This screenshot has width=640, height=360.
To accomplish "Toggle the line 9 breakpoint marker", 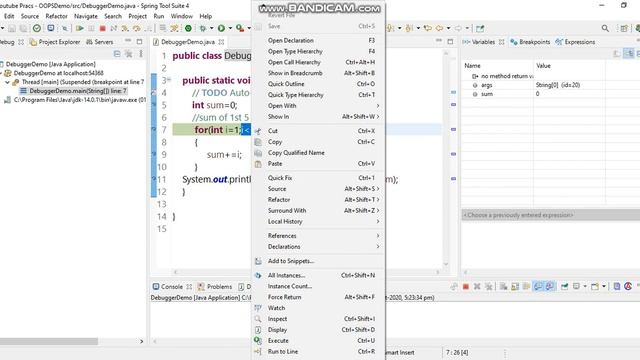I will click(154, 154).
